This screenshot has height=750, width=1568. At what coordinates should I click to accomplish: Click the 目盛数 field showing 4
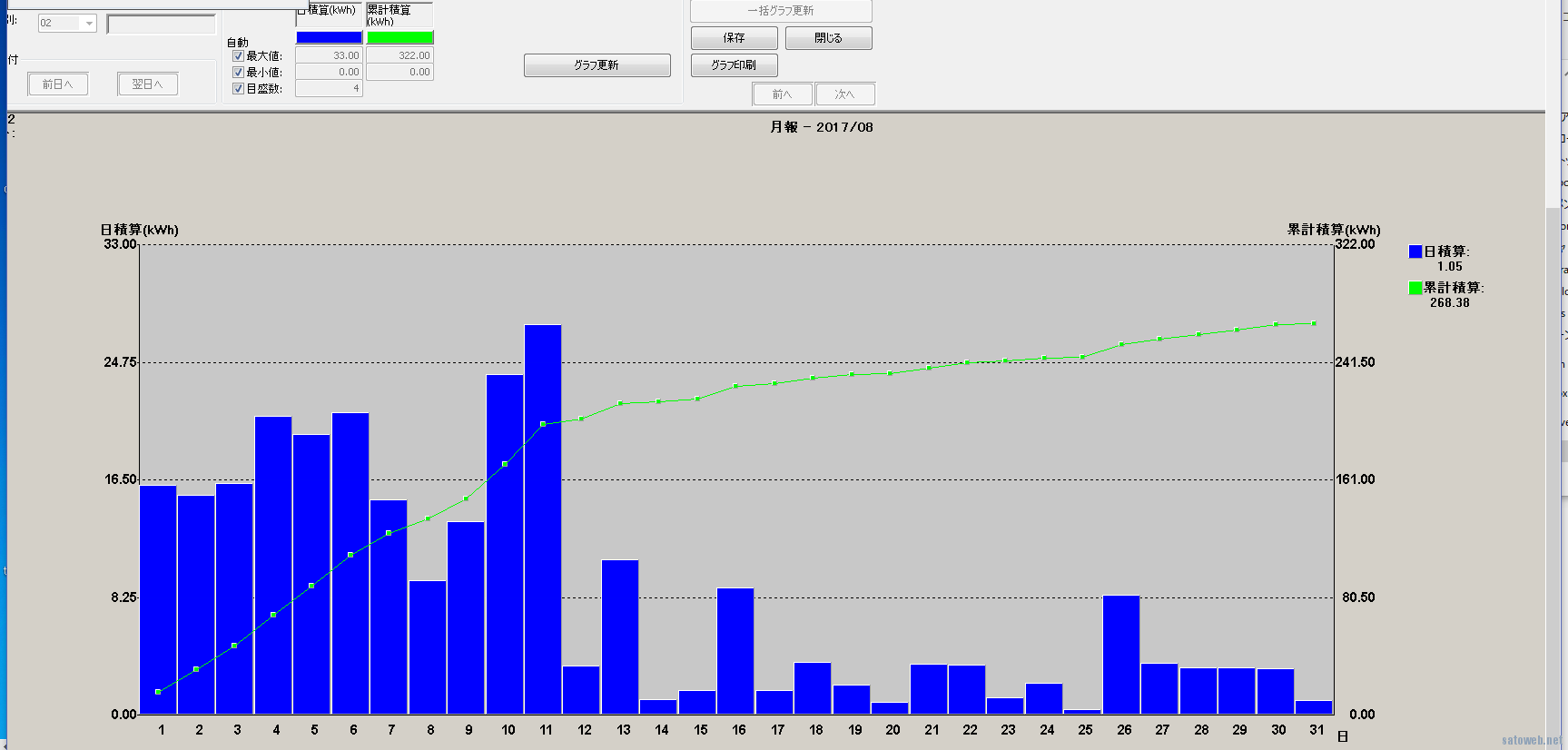tap(330, 88)
